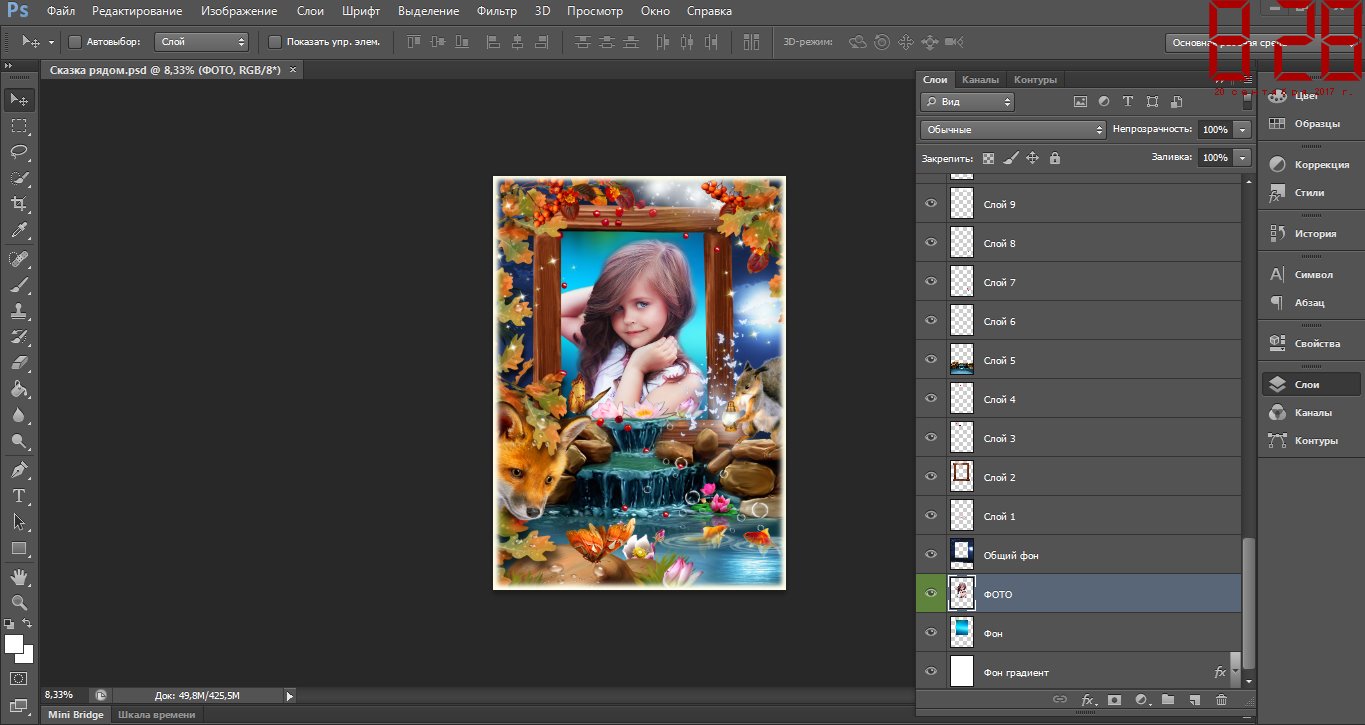Lock transparent pixels
The width and height of the screenshot is (1365, 725).
pos(989,158)
